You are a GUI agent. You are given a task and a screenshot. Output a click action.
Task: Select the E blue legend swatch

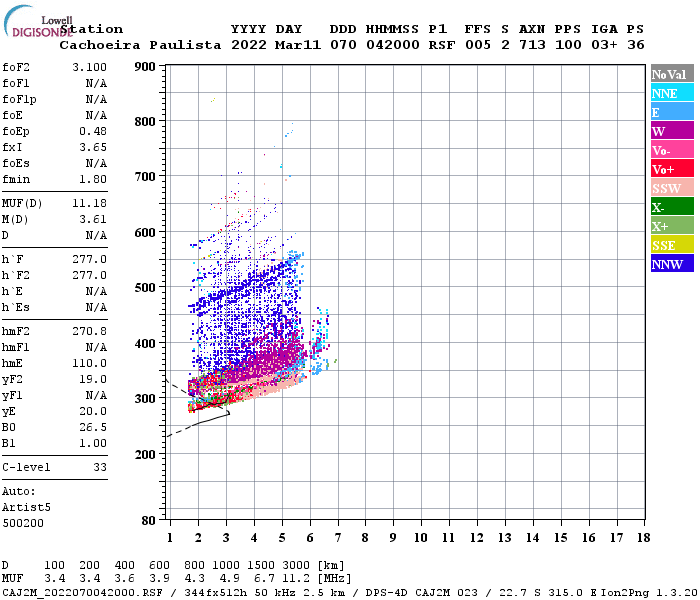(672, 112)
